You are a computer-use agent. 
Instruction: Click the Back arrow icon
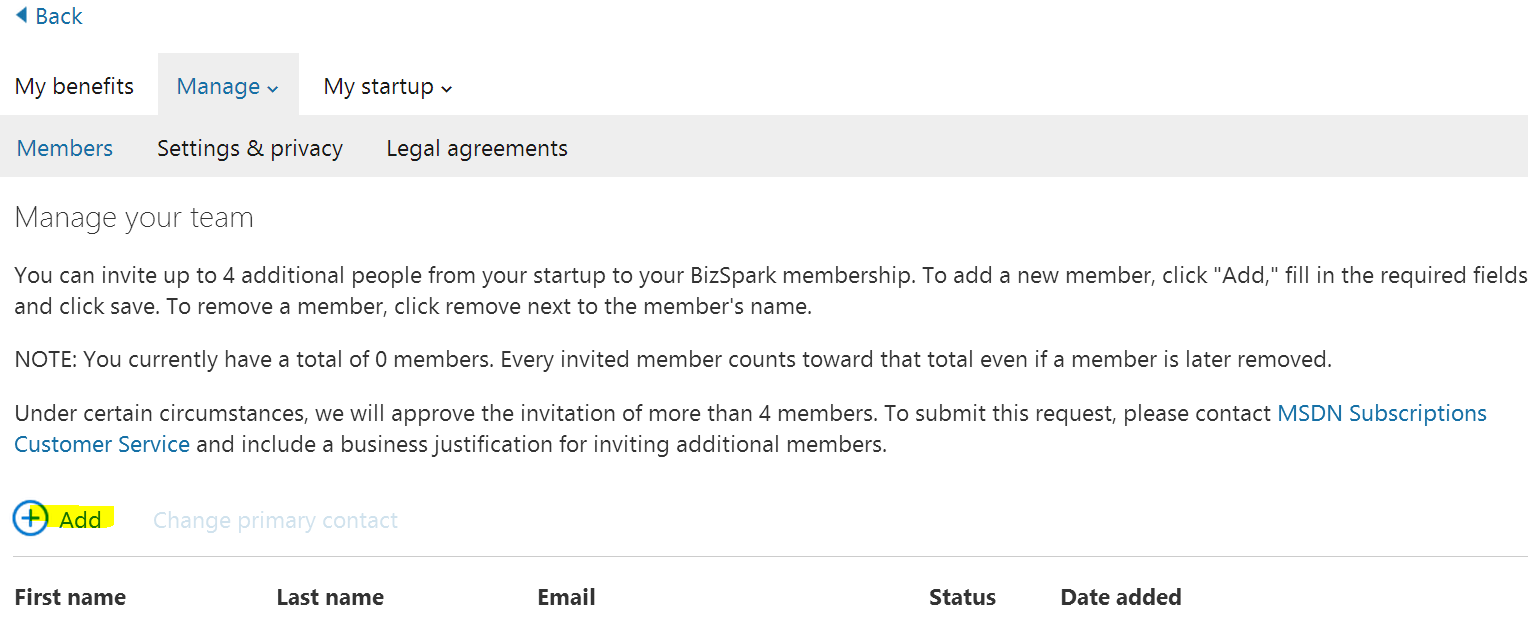click(x=21, y=15)
